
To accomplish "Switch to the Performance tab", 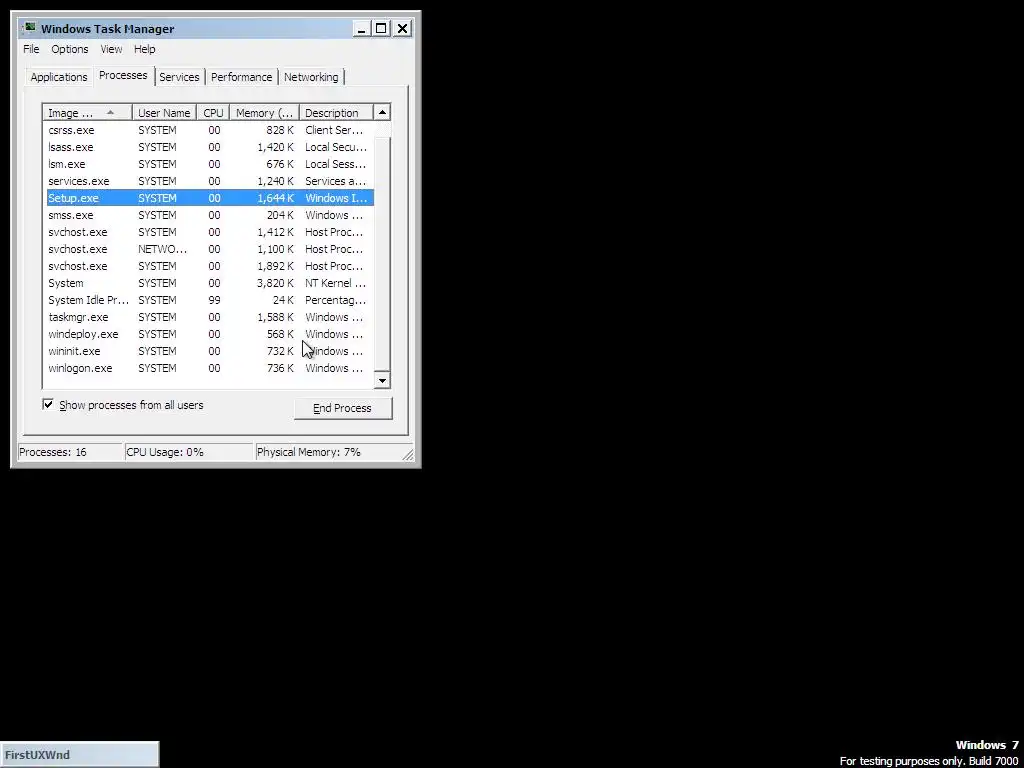I will tap(242, 77).
